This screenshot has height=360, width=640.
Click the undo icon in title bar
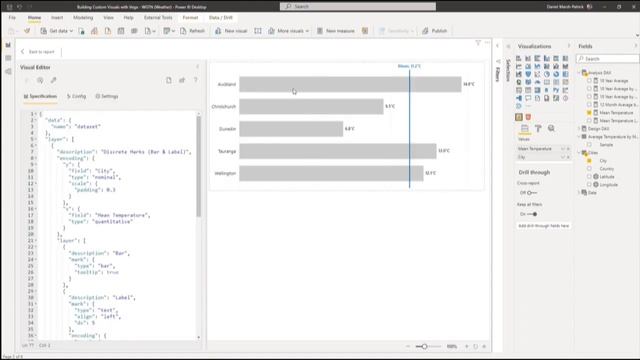click(19, 7)
